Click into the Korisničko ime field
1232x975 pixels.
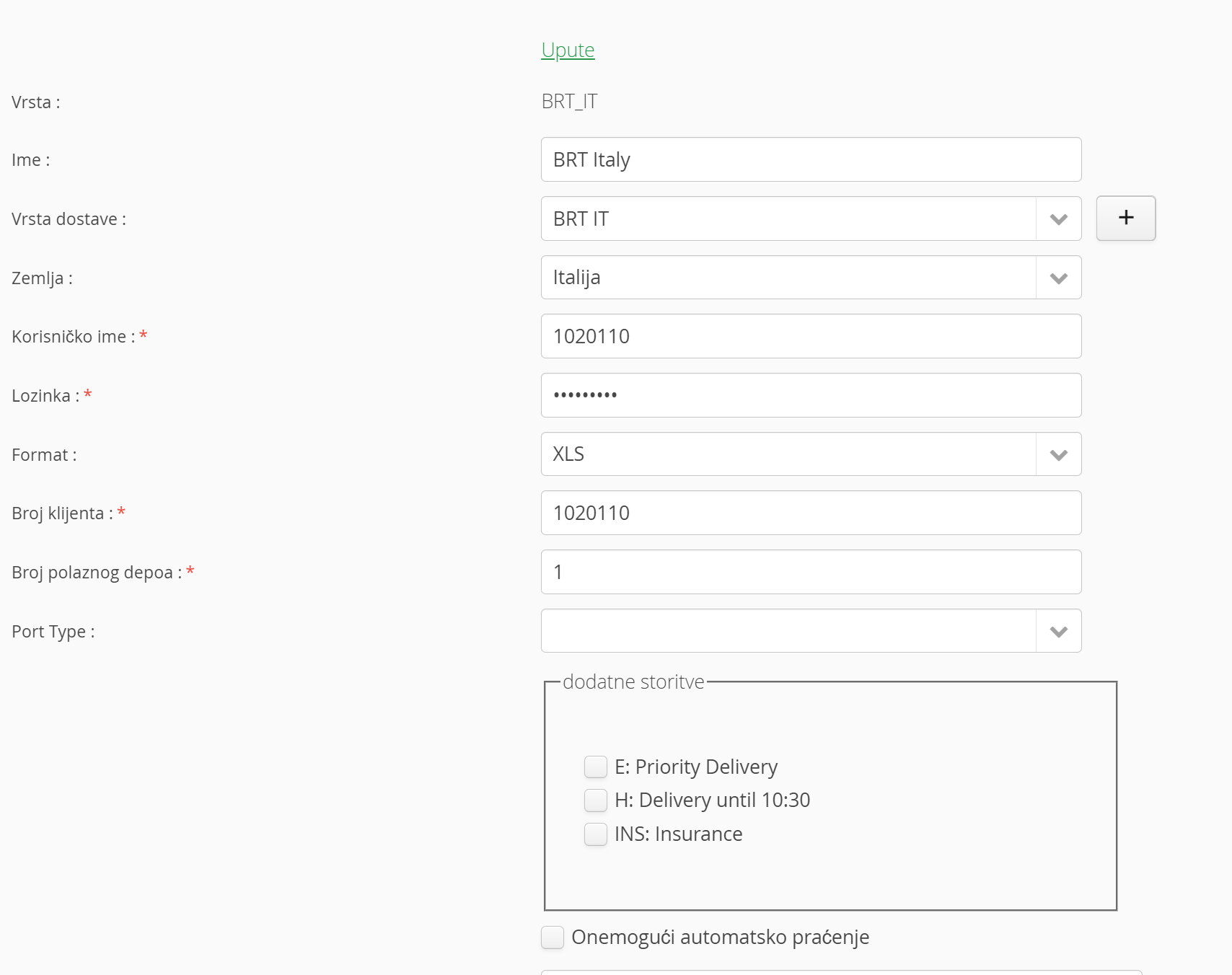(811, 336)
